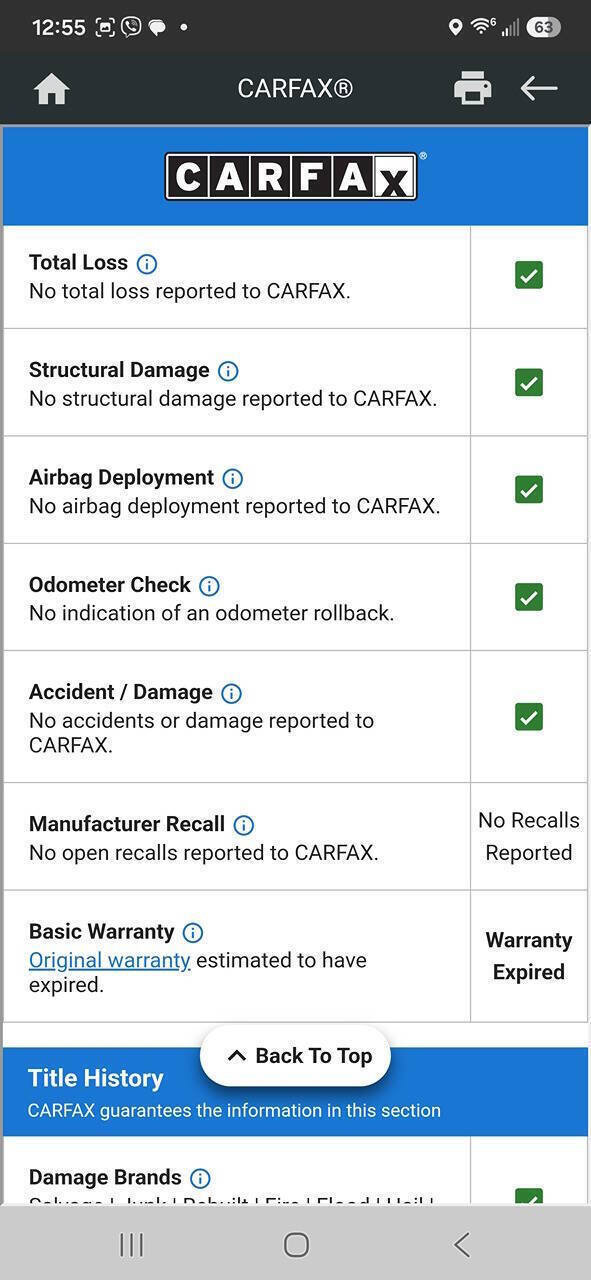Open info icon beside Structural Damage

click(x=228, y=371)
